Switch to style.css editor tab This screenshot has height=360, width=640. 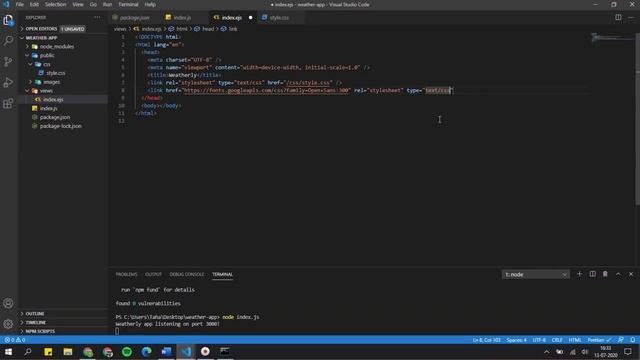point(279,18)
